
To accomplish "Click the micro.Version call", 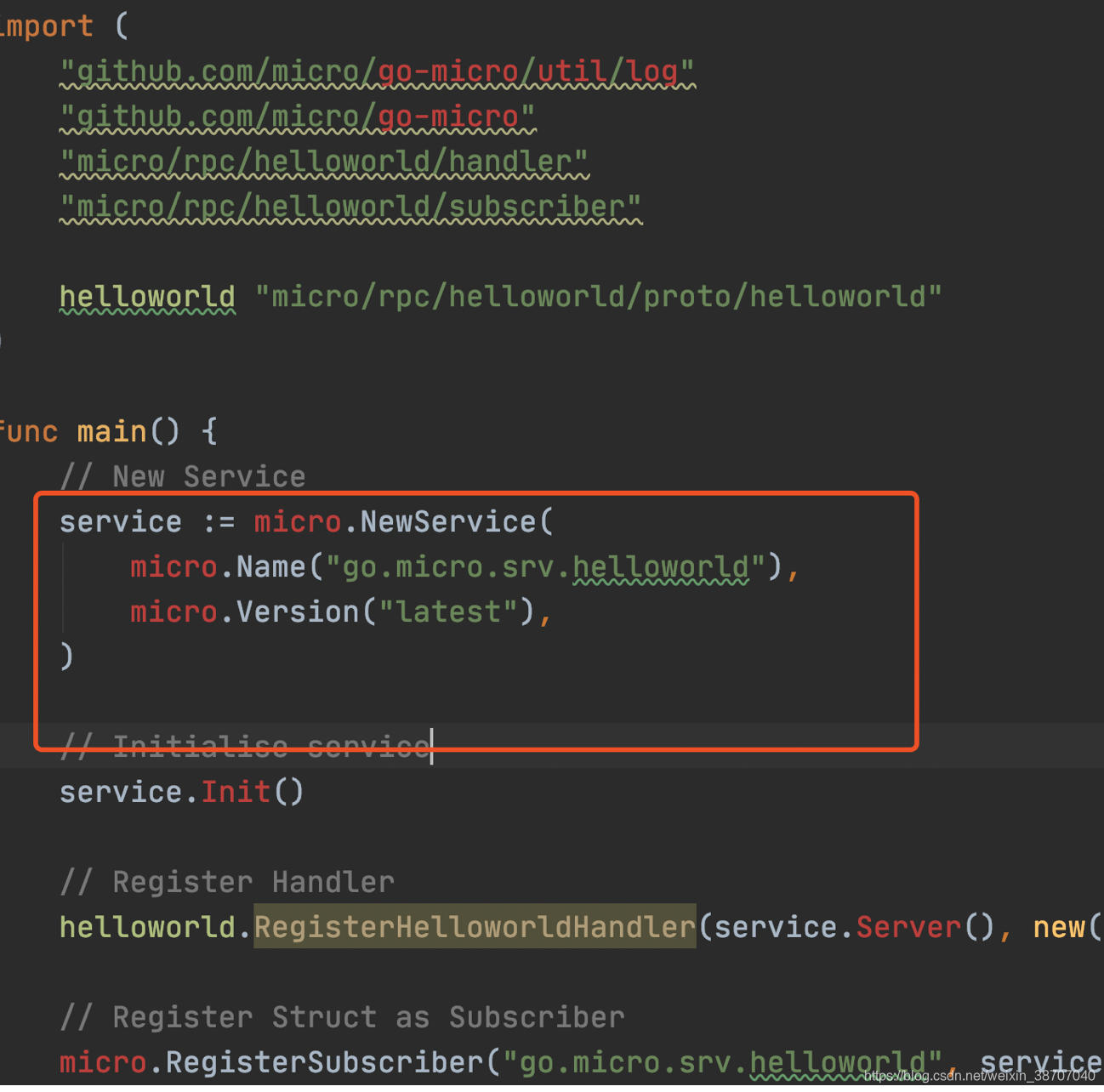I will pyautogui.click(x=244, y=612).
